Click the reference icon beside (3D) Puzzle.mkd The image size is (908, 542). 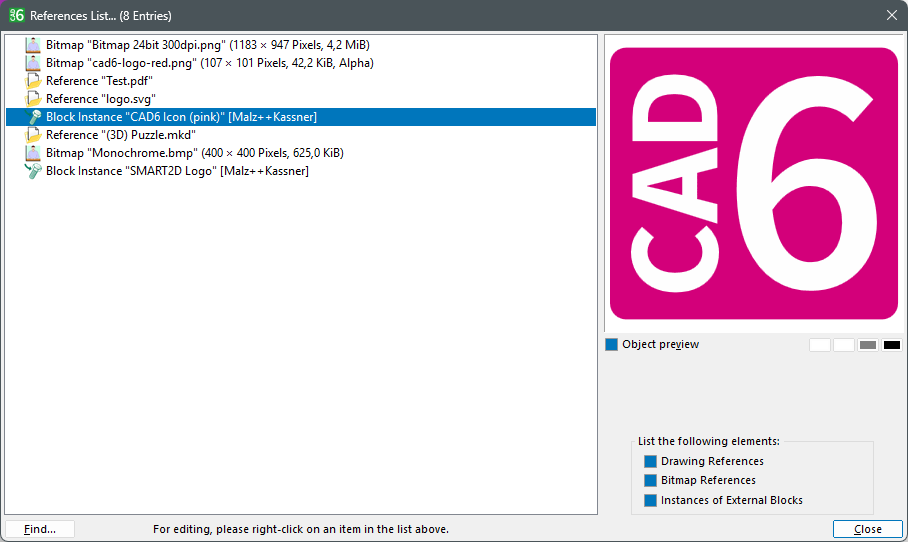click(x=33, y=135)
